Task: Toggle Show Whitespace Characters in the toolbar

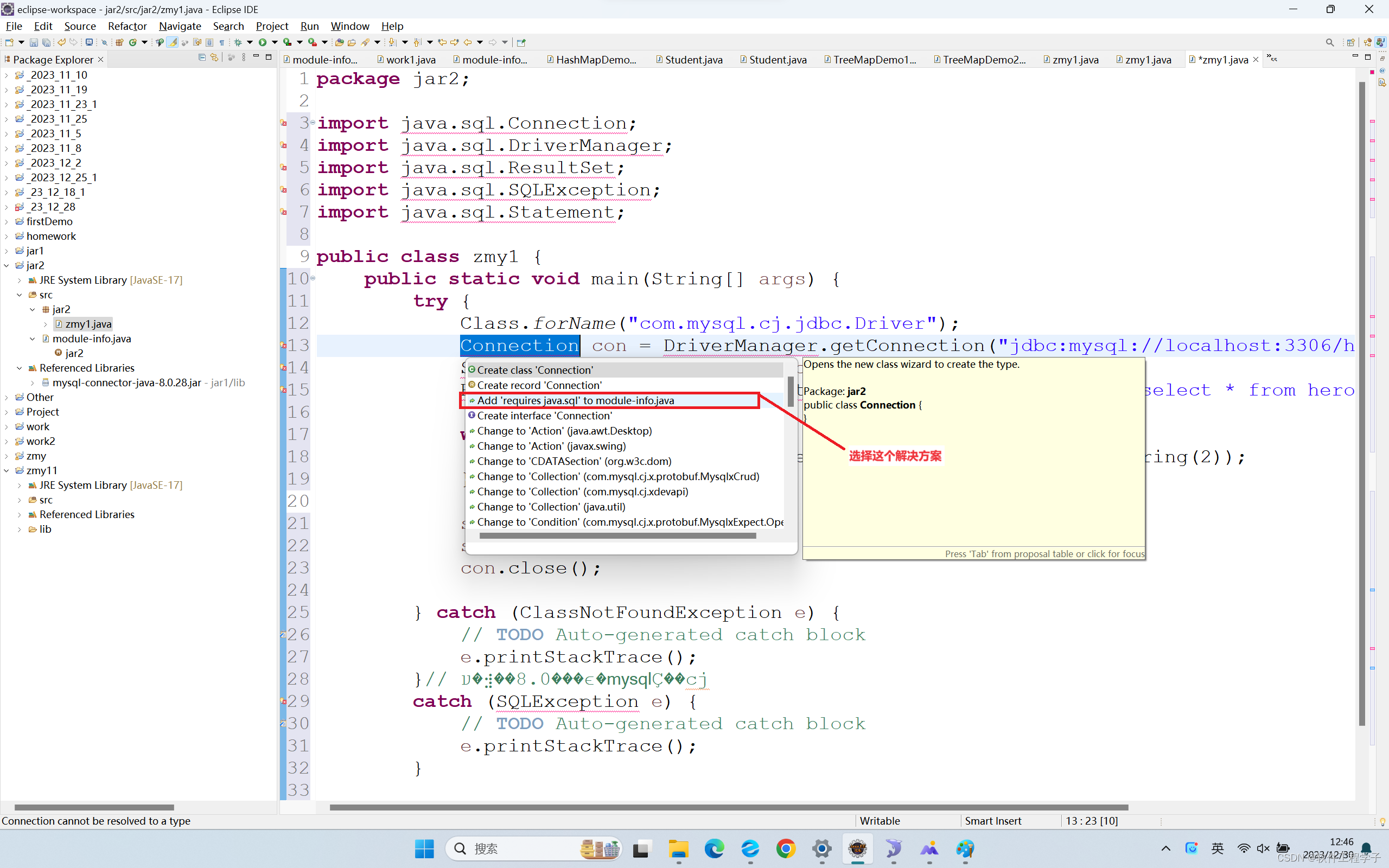Action: coord(222,42)
